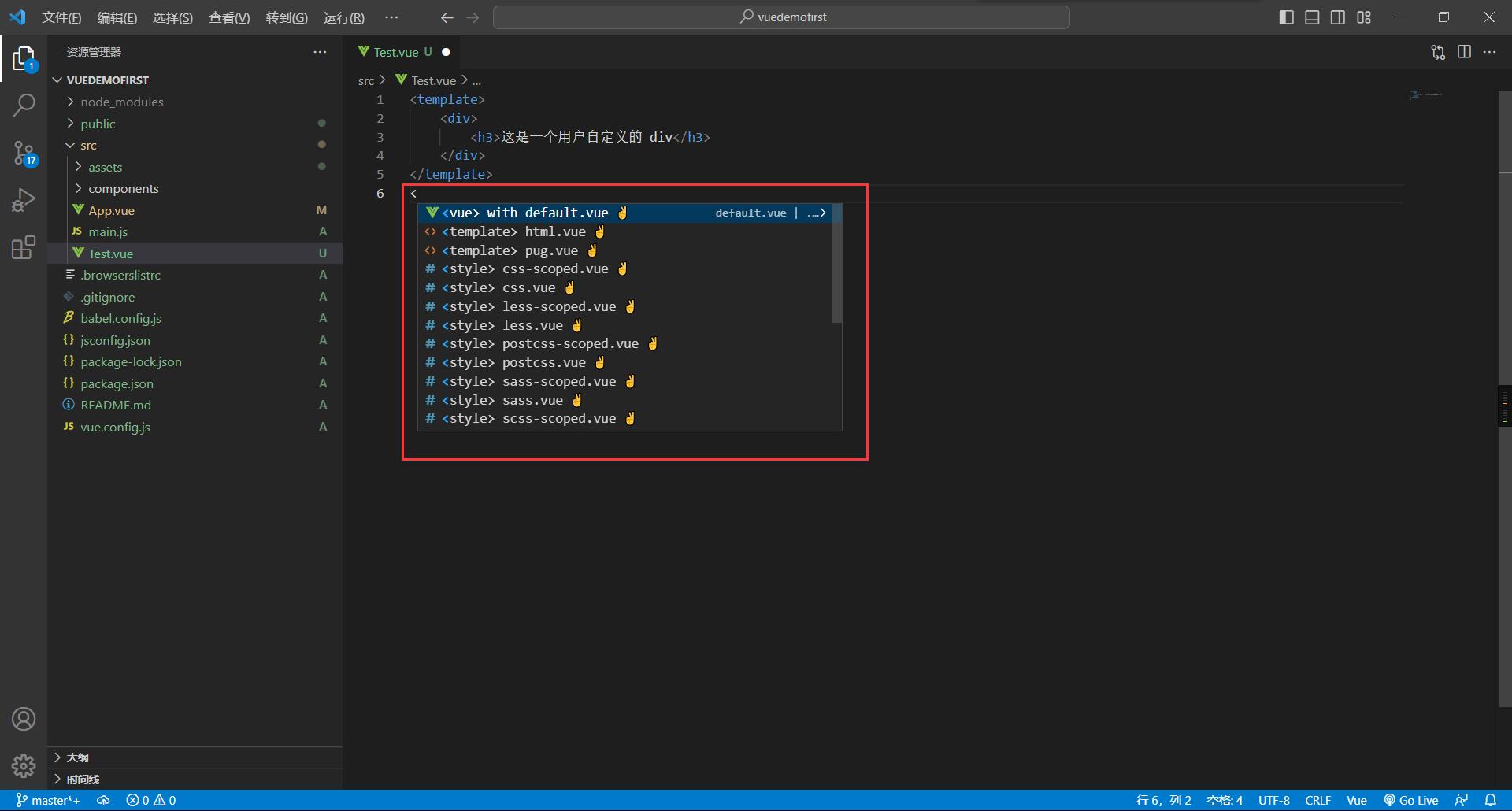Viewport: 1512px width, 811px height.
Task: Toggle secondary side bar layout icon
Action: pos(1338,17)
